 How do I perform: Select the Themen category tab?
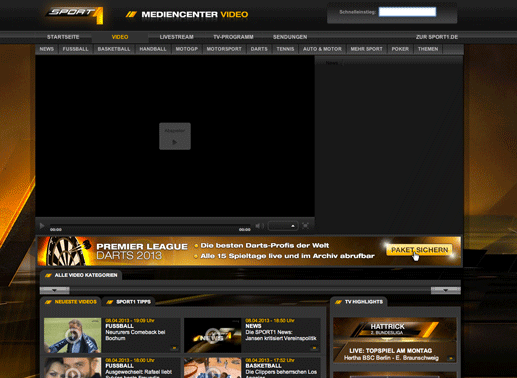pyautogui.click(x=428, y=49)
